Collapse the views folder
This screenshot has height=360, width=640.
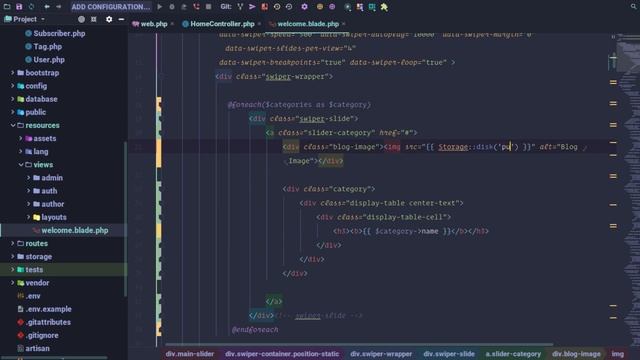click(x=20, y=164)
